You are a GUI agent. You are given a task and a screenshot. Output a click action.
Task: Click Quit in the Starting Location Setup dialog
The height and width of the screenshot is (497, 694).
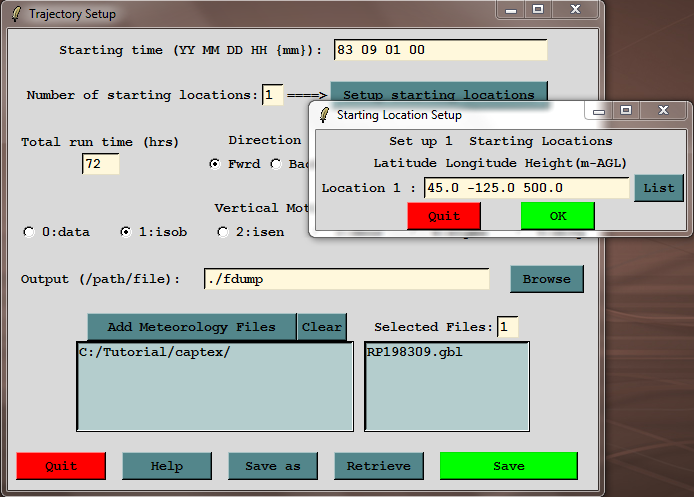(x=444, y=216)
